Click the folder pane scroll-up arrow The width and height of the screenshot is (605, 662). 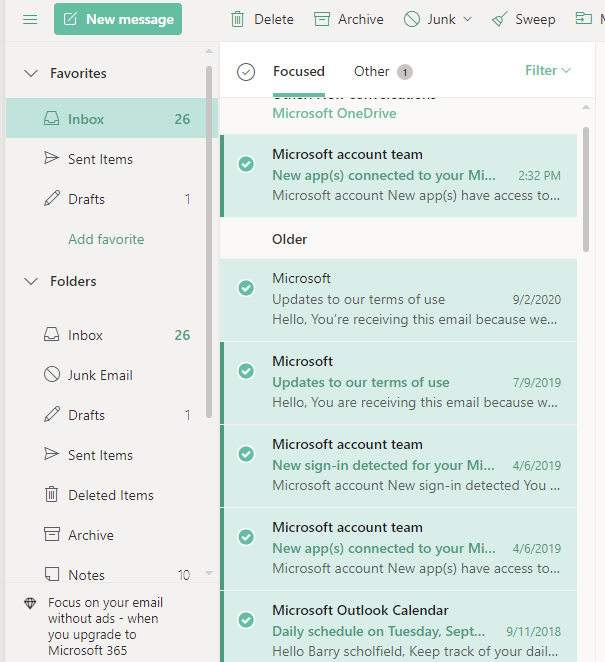point(209,51)
